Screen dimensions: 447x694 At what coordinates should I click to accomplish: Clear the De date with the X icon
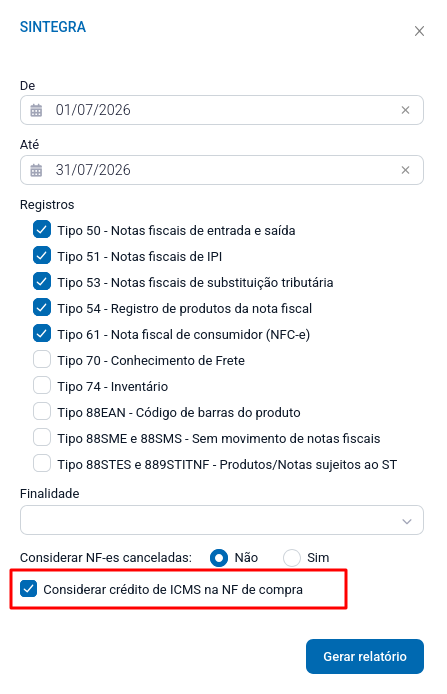(x=405, y=110)
